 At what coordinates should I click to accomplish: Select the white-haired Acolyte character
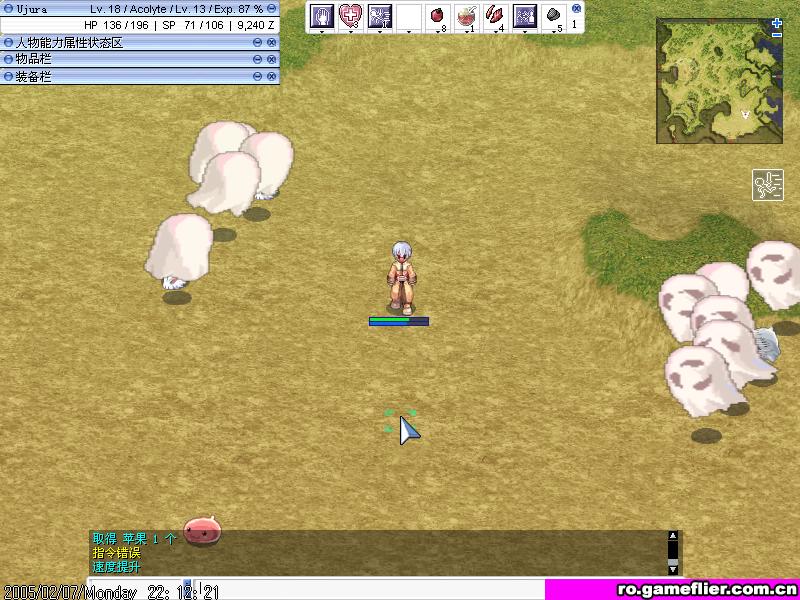[x=402, y=278]
